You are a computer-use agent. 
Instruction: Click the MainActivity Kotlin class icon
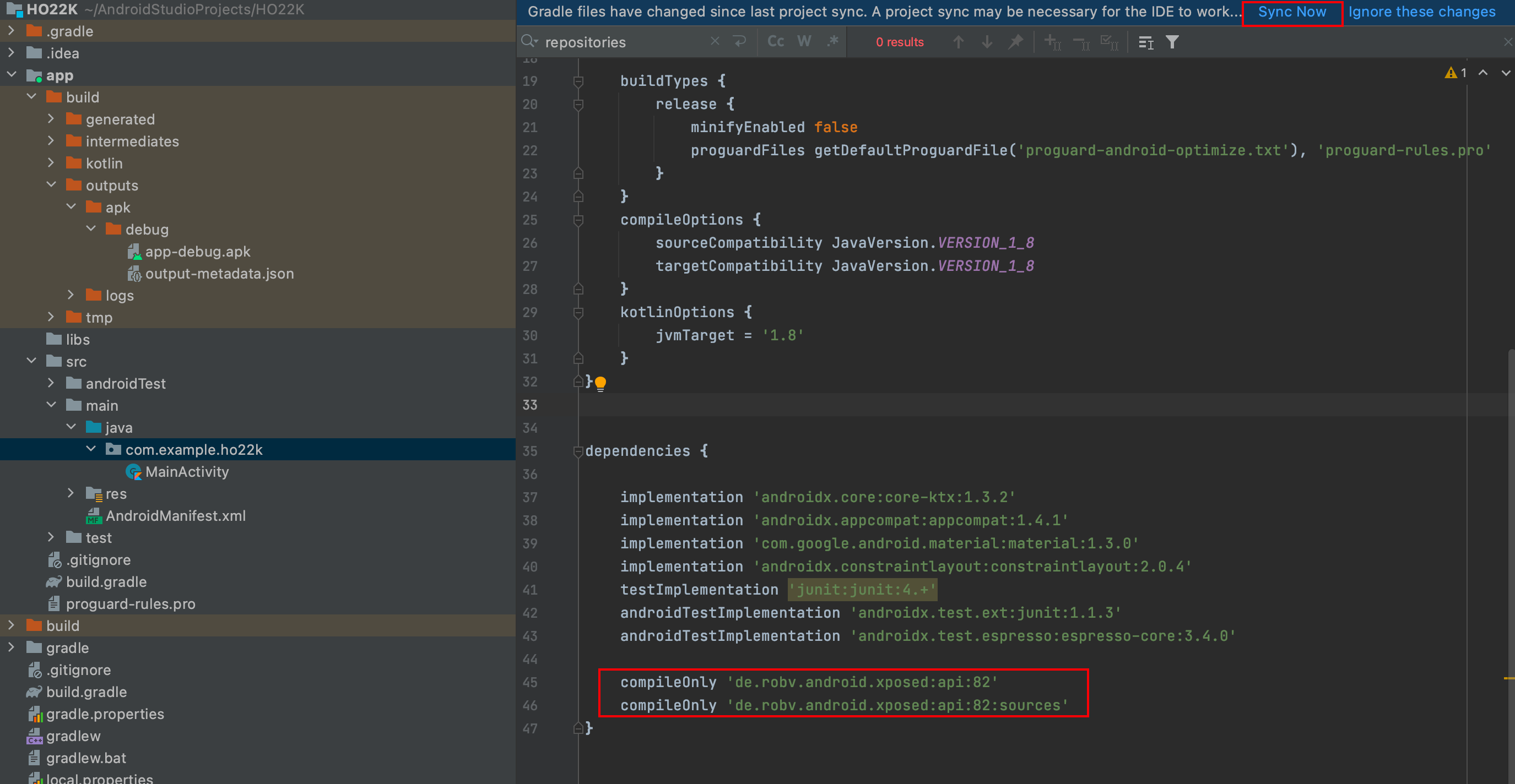[x=134, y=472]
